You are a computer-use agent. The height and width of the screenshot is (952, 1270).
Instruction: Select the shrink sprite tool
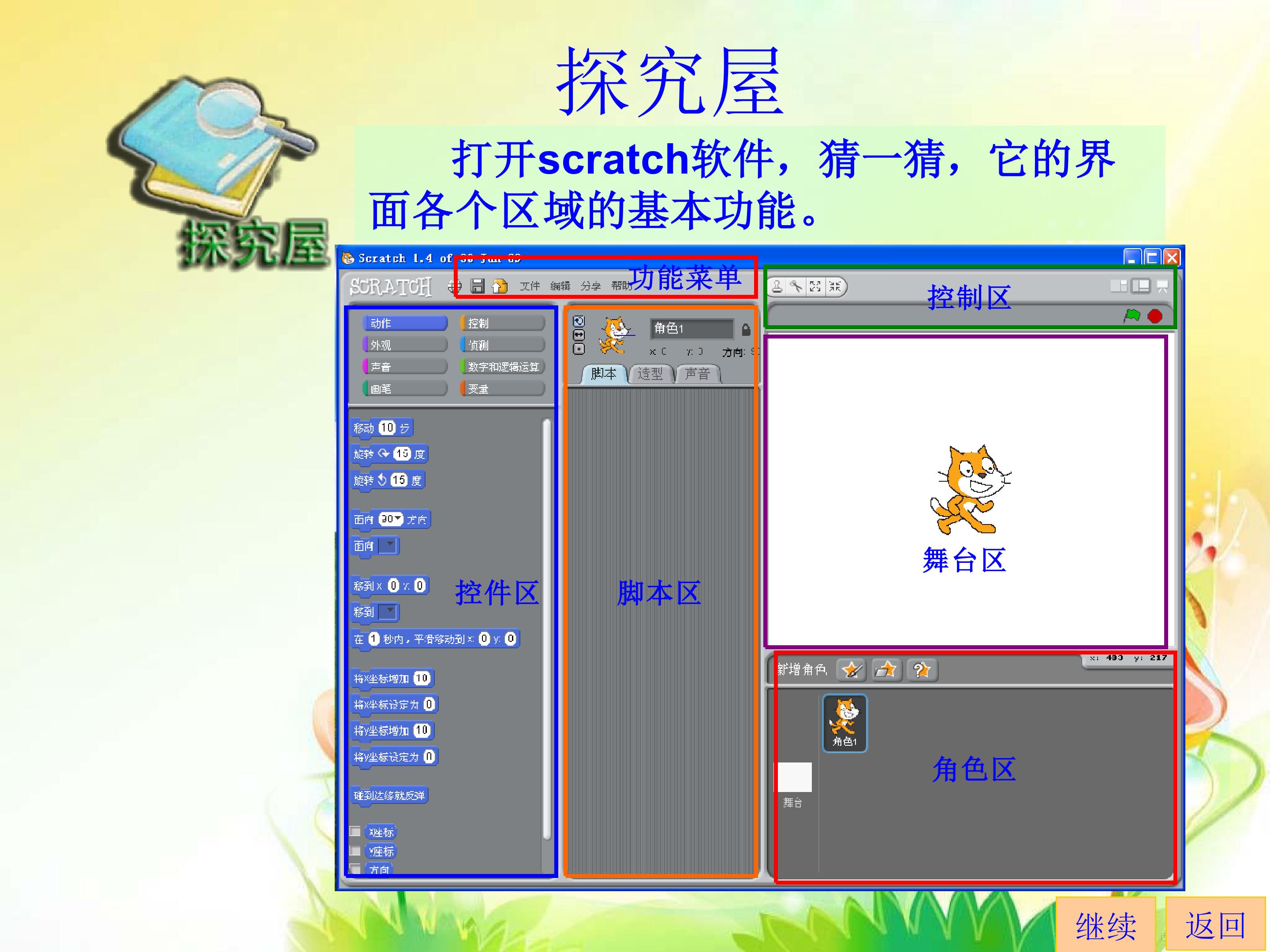coord(835,286)
